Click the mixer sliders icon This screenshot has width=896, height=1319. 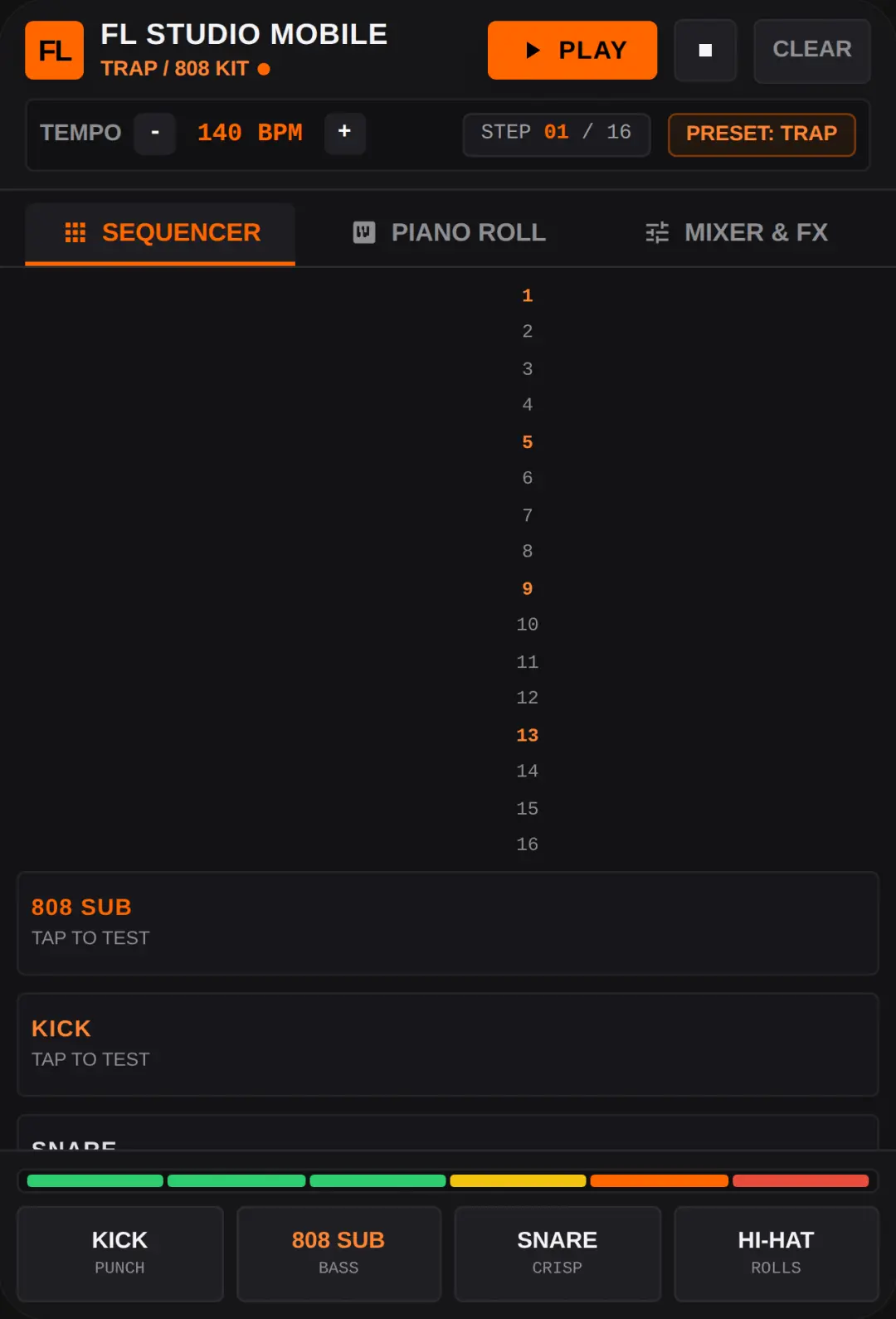[657, 232]
